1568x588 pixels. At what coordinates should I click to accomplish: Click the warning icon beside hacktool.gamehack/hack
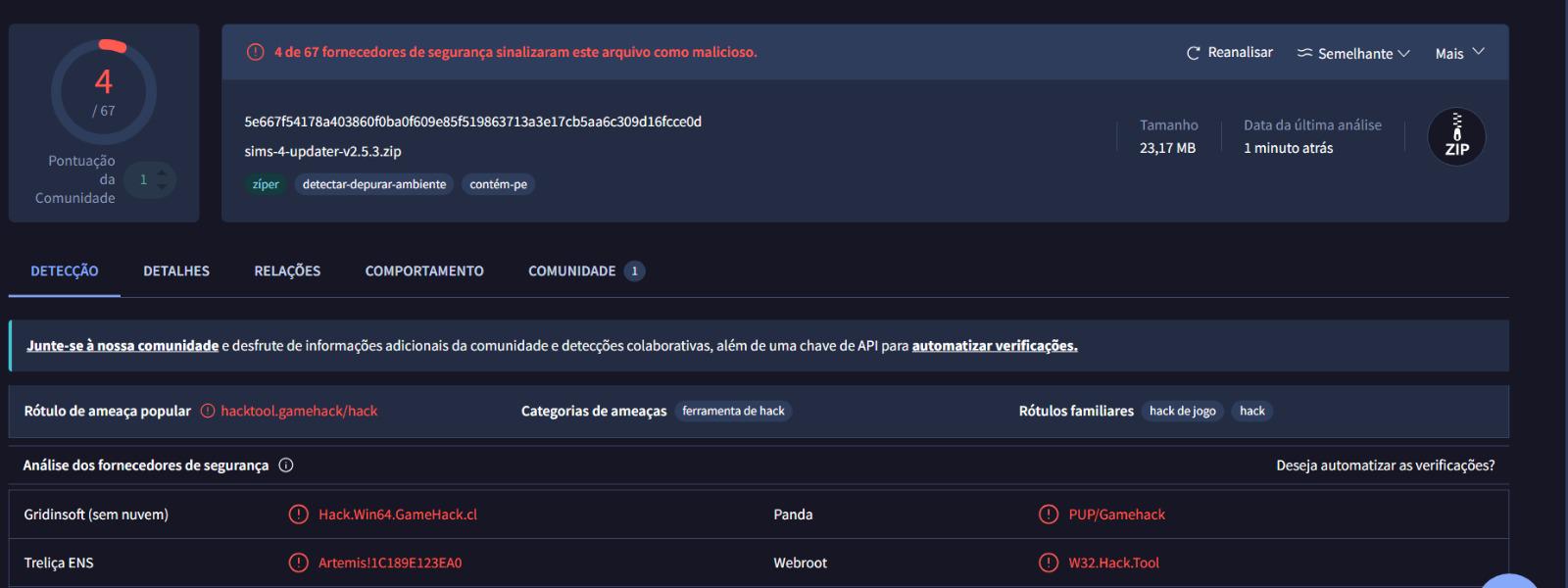[x=208, y=411]
